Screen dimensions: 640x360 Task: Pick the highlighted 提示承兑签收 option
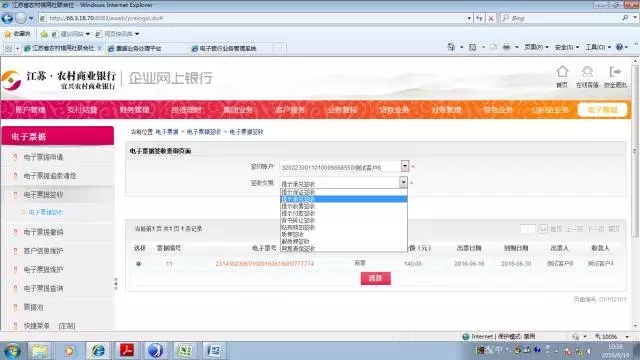[x=344, y=199]
